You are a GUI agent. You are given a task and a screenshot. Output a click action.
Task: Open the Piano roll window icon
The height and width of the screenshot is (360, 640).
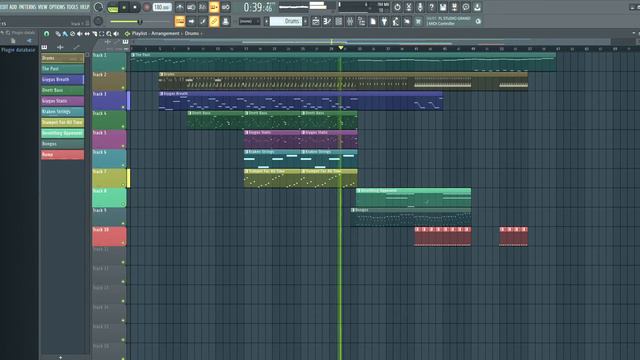coord(327,21)
